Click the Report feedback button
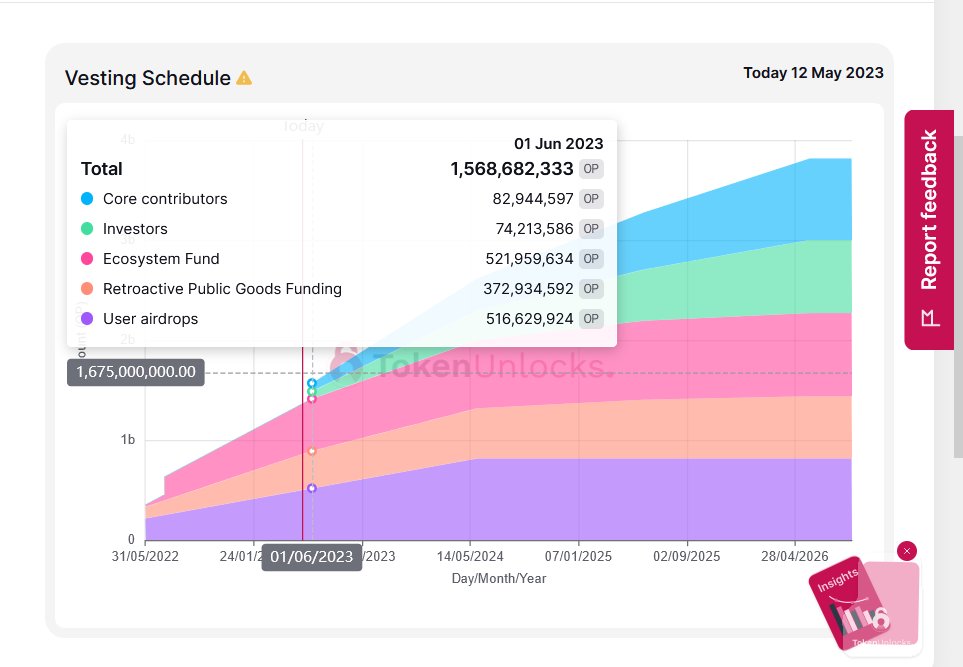The width and height of the screenshot is (963, 667). point(929,230)
